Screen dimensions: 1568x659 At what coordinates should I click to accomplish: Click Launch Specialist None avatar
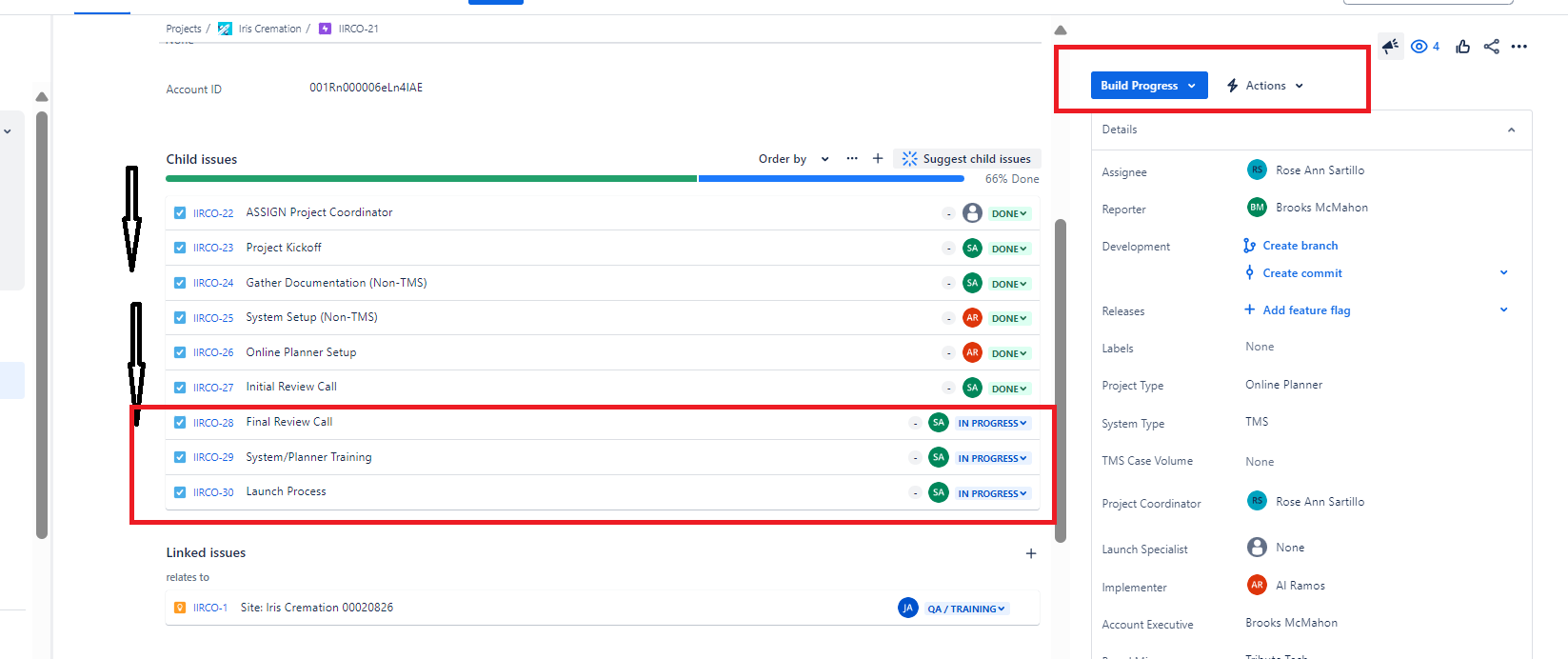1257,547
